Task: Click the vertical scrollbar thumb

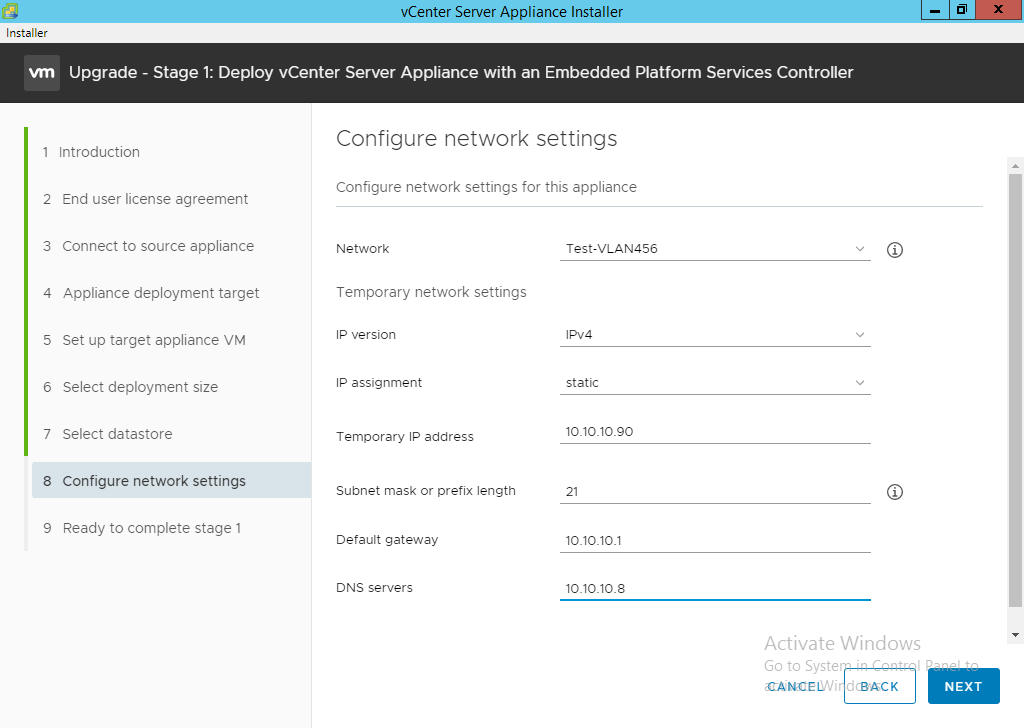Action: pyautogui.click(x=1015, y=390)
